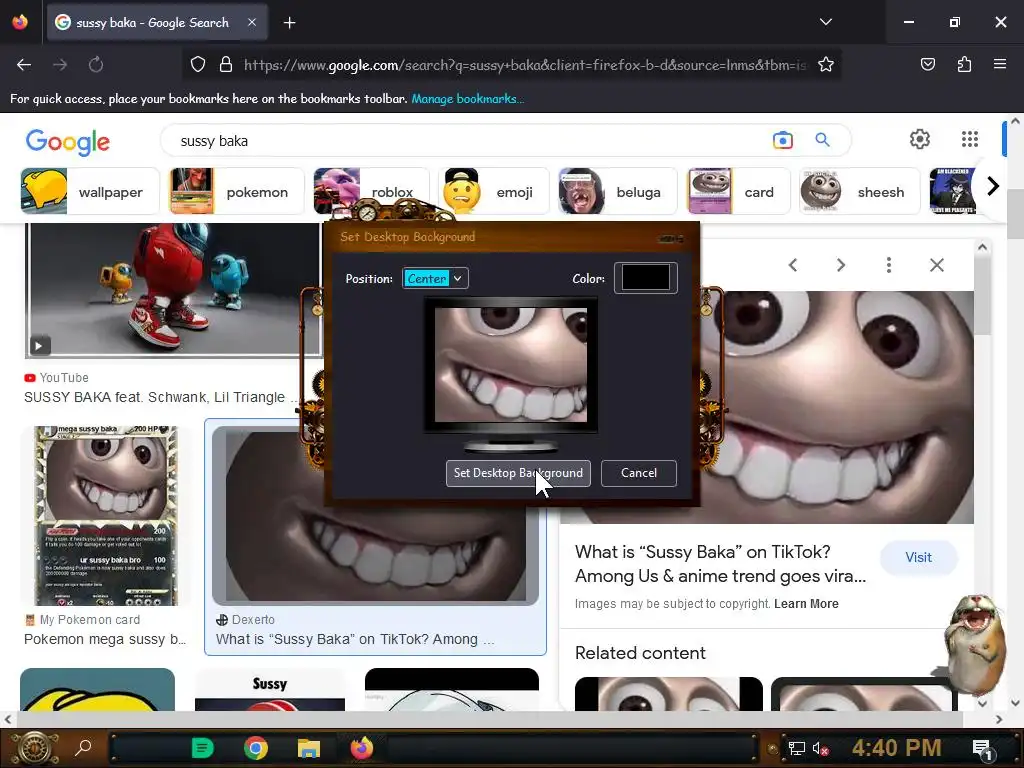1024x768 pixels.
Task: Open the Firefox extensions puzzle icon
Action: (964, 64)
